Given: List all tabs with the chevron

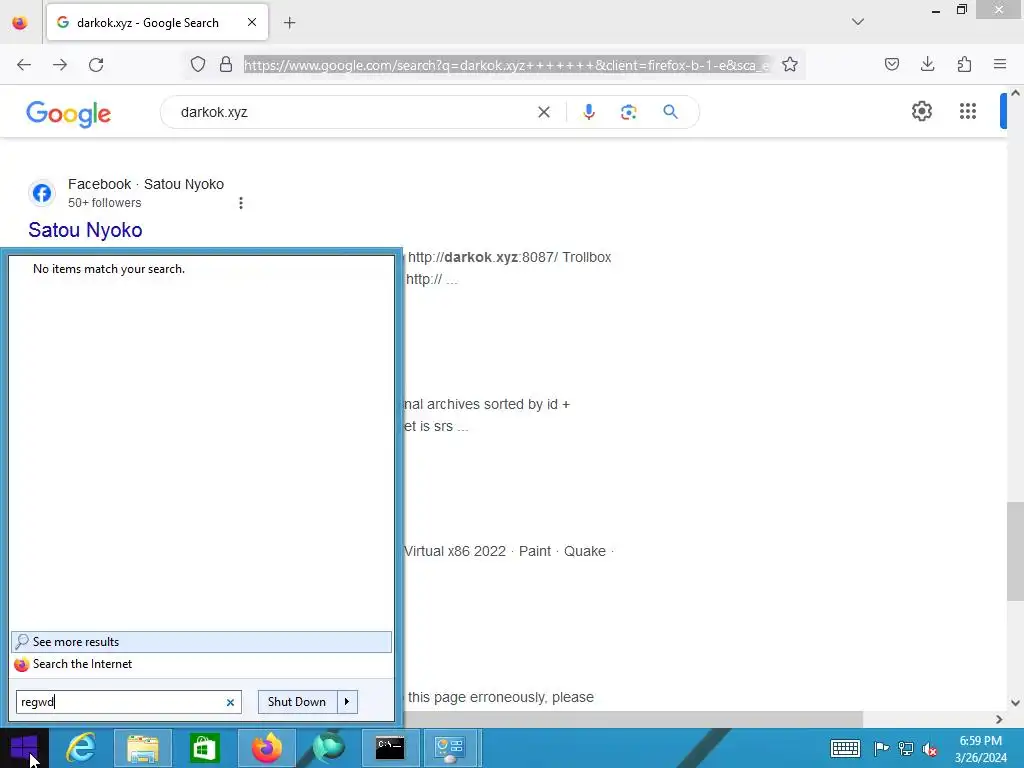Looking at the screenshot, I should [858, 22].
